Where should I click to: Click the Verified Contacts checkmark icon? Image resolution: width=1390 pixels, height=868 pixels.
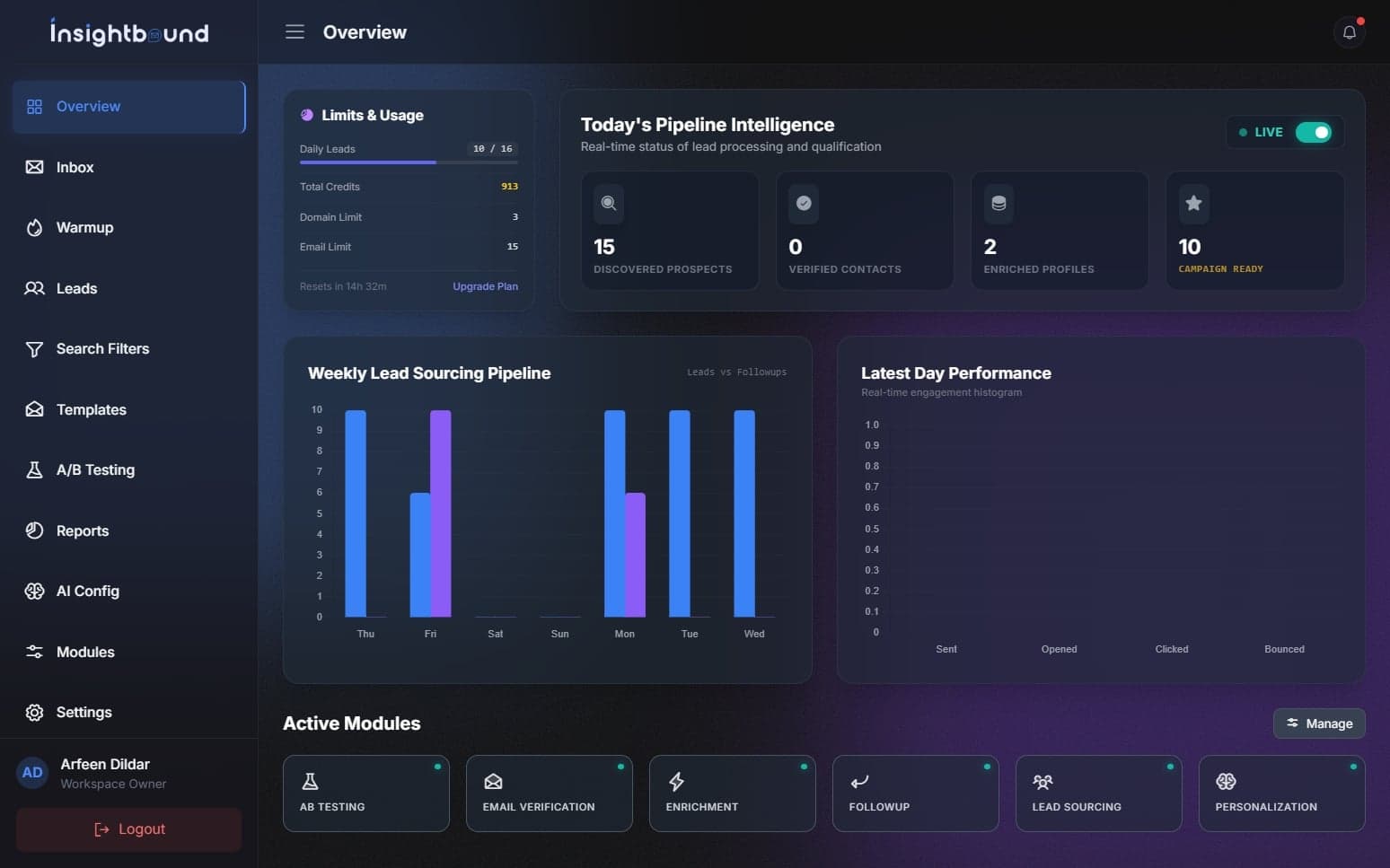[804, 204]
